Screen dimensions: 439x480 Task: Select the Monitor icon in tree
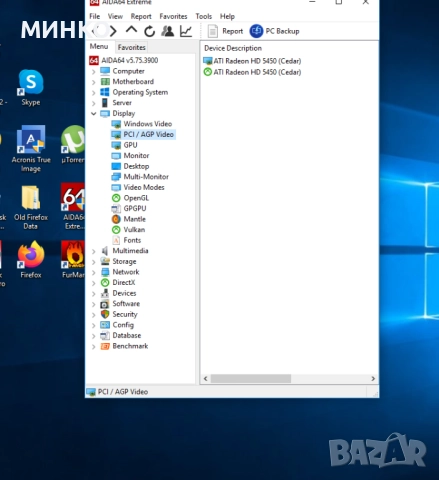(x=116, y=156)
